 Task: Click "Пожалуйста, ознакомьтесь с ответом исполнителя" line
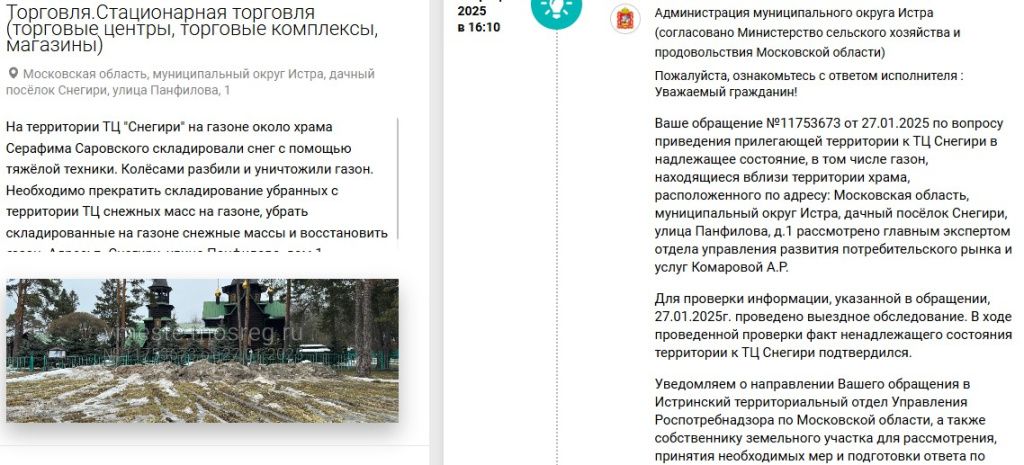click(x=809, y=76)
